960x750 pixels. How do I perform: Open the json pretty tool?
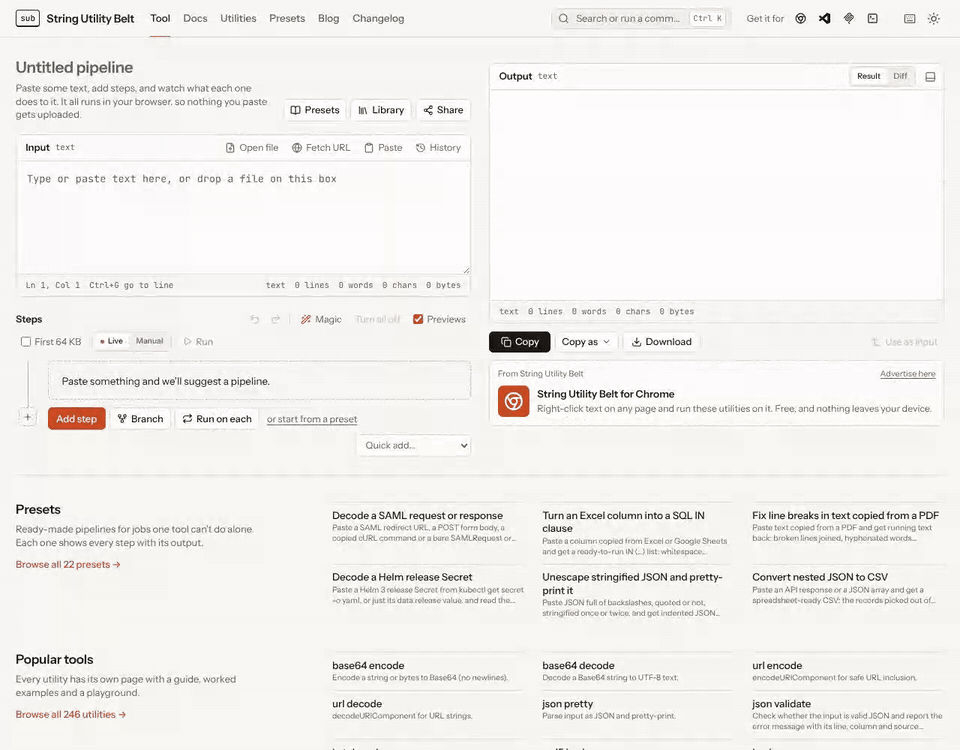tap(567, 704)
